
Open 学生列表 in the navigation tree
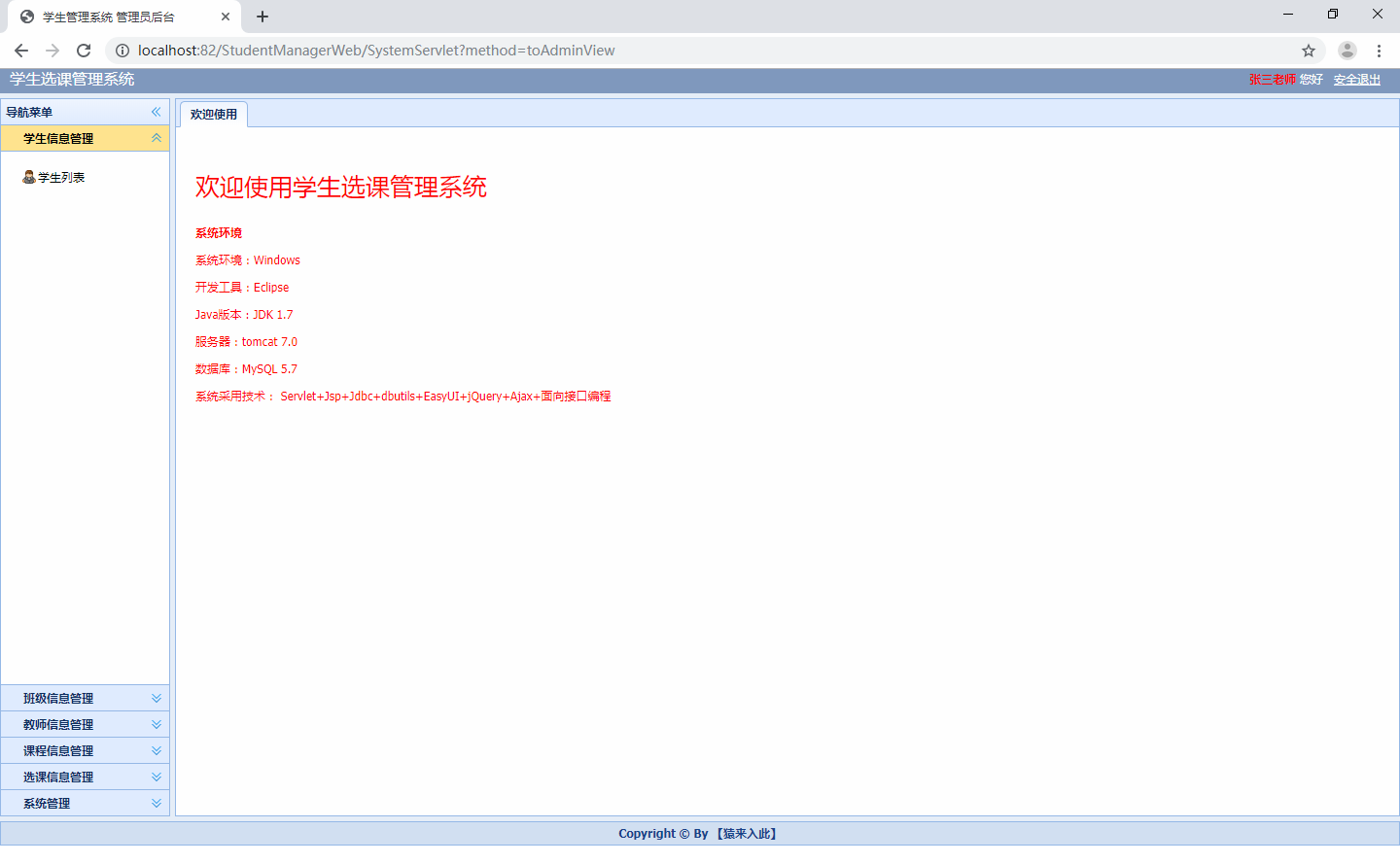tap(61, 177)
